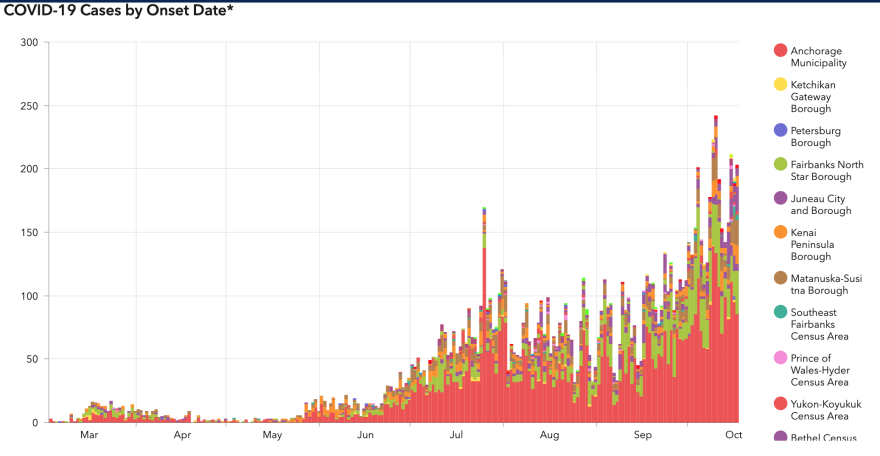880x456 pixels.
Task: Click the 300 value on the y-axis
Action: [28, 42]
